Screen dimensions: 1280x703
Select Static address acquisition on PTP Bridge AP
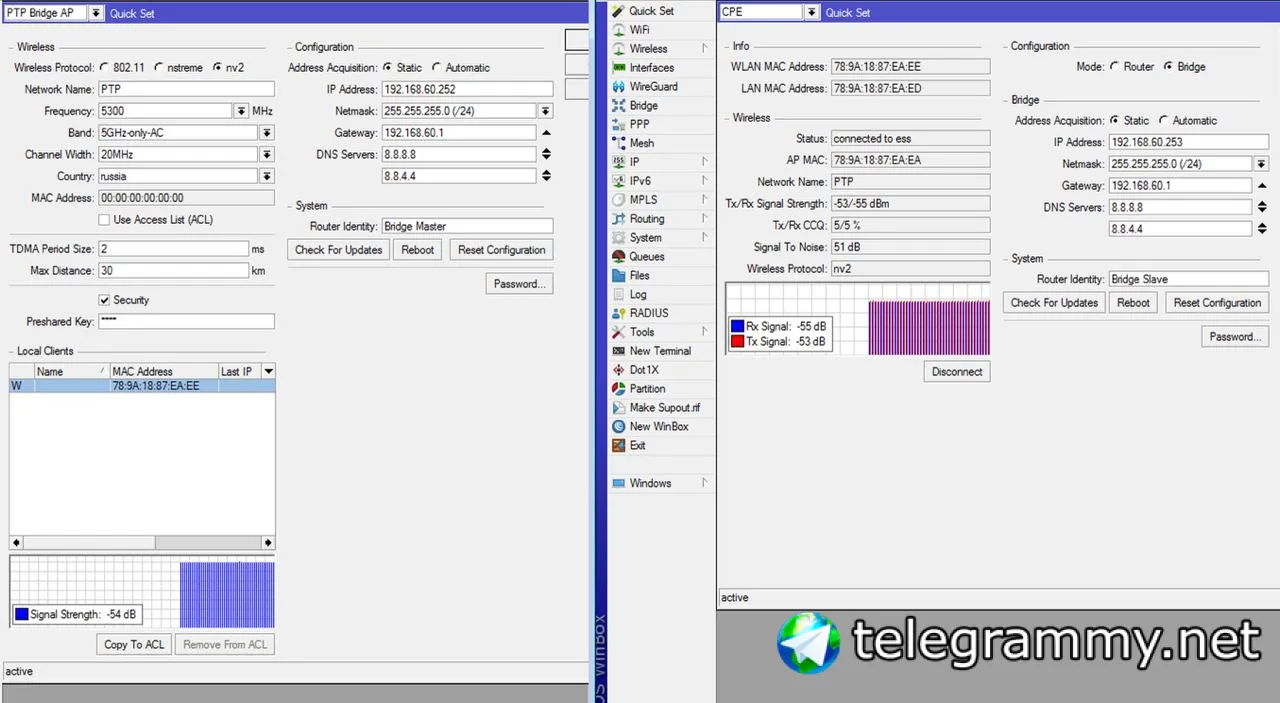click(x=387, y=68)
